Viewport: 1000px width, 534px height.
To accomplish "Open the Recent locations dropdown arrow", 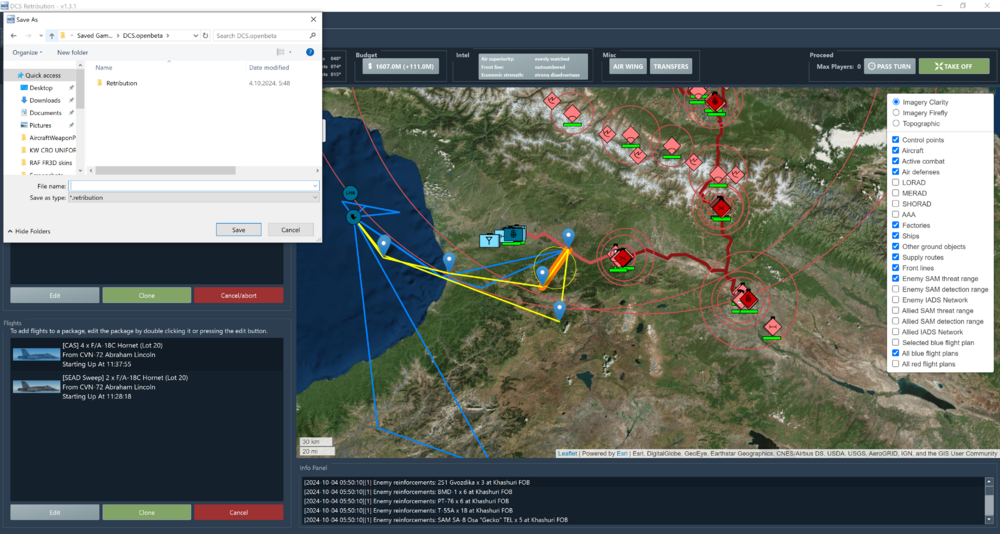I will [x=40, y=36].
